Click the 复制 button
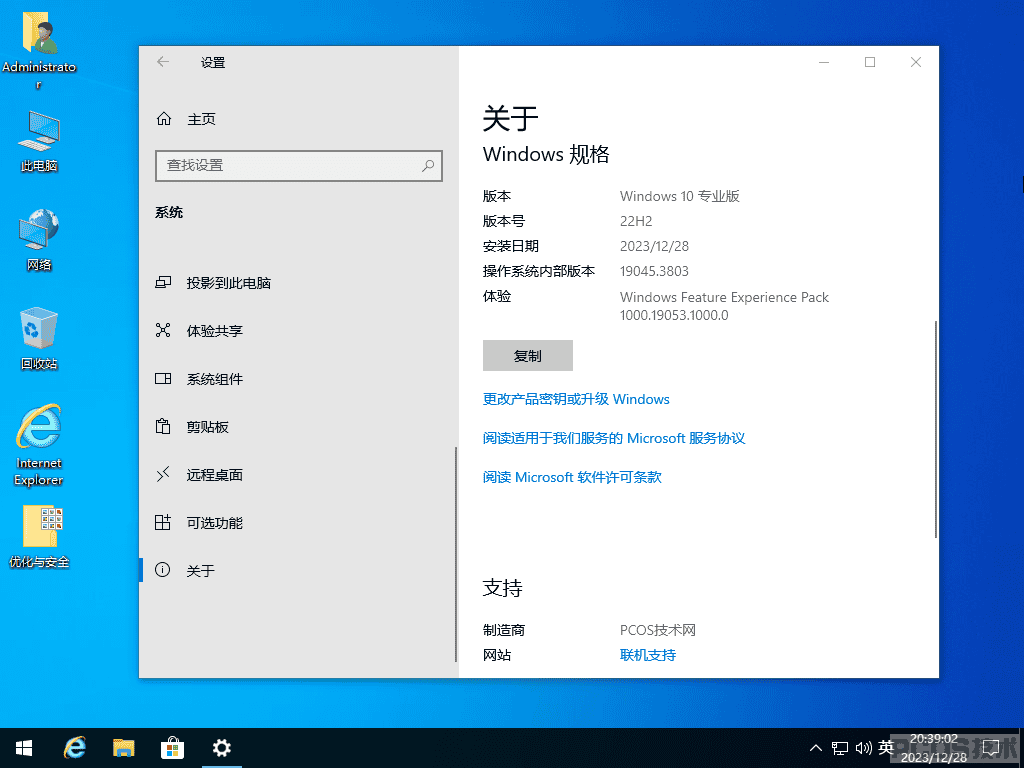Screen dimensions: 1024x768 pyautogui.click(x=528, y=355)
